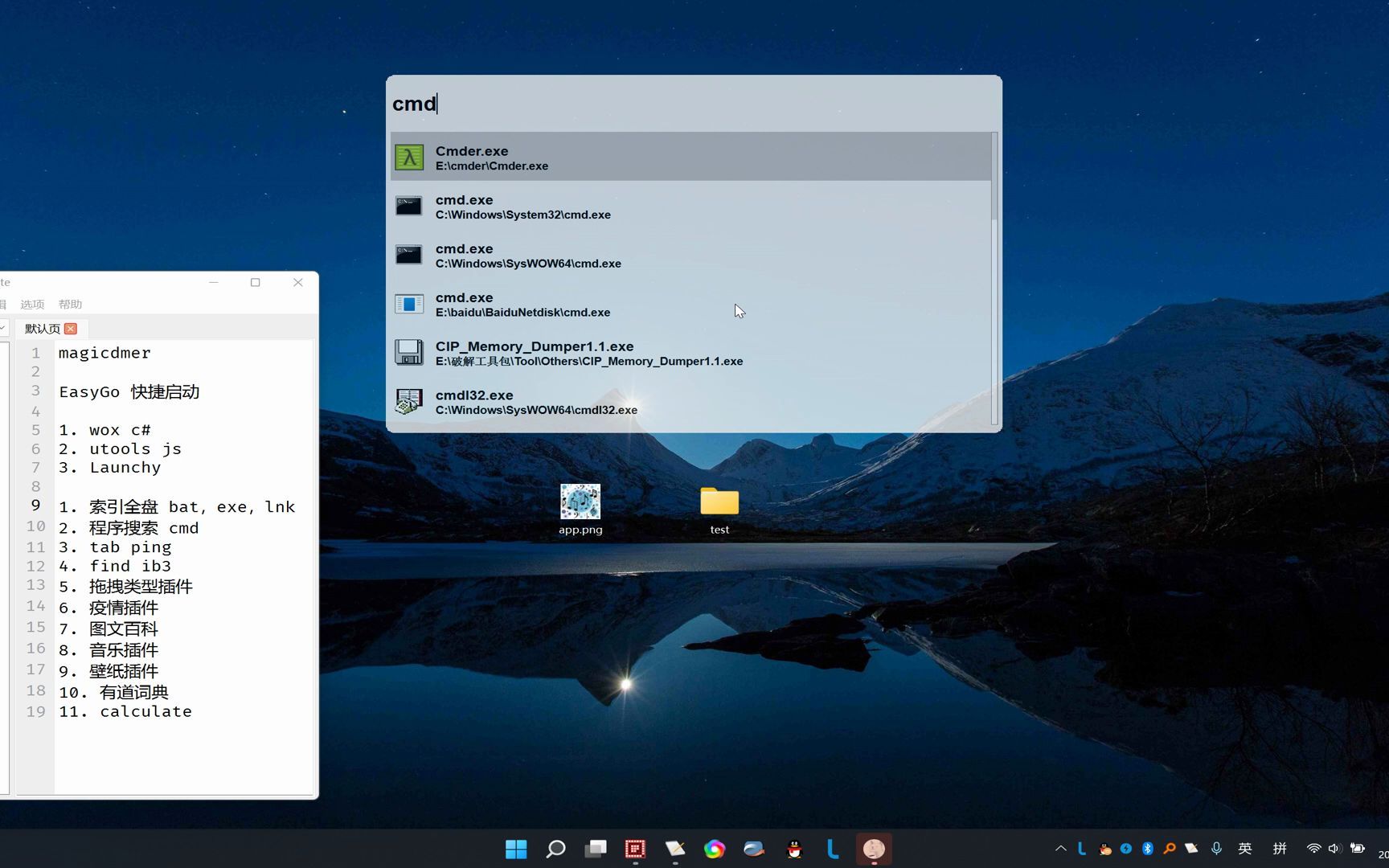Open the blue L app on taskbar
The width and height of the screenshot is (1389, 868).
pos(834,849)
